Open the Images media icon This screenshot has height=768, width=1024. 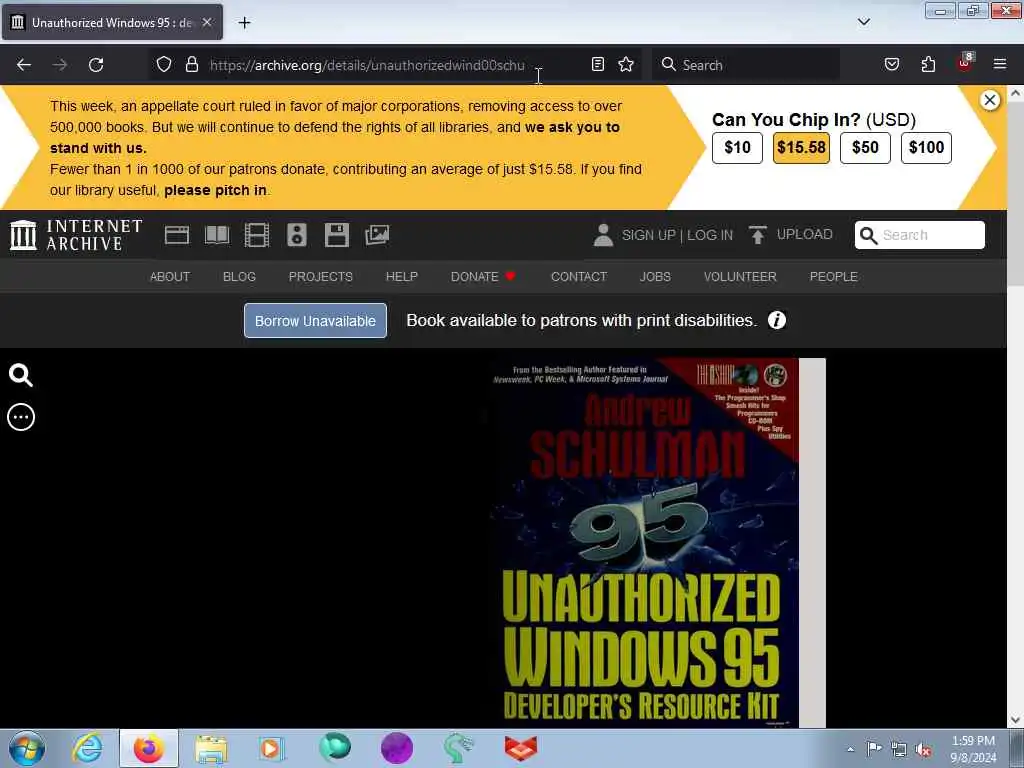[x=377, y=235]
